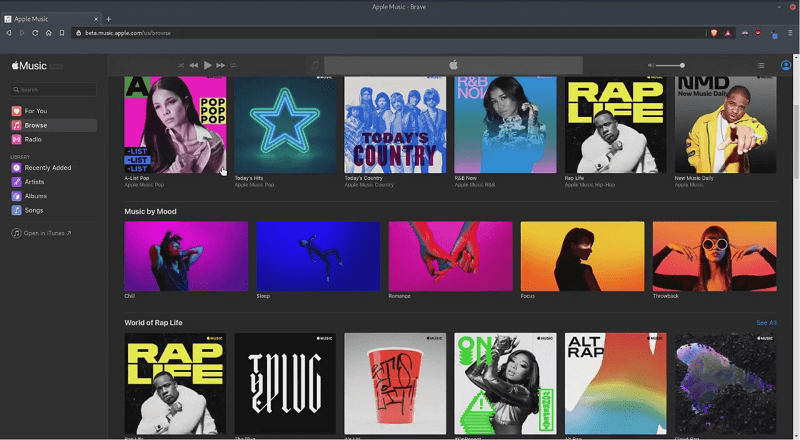
Task: Show library Songs
Action: pos(53,210)
